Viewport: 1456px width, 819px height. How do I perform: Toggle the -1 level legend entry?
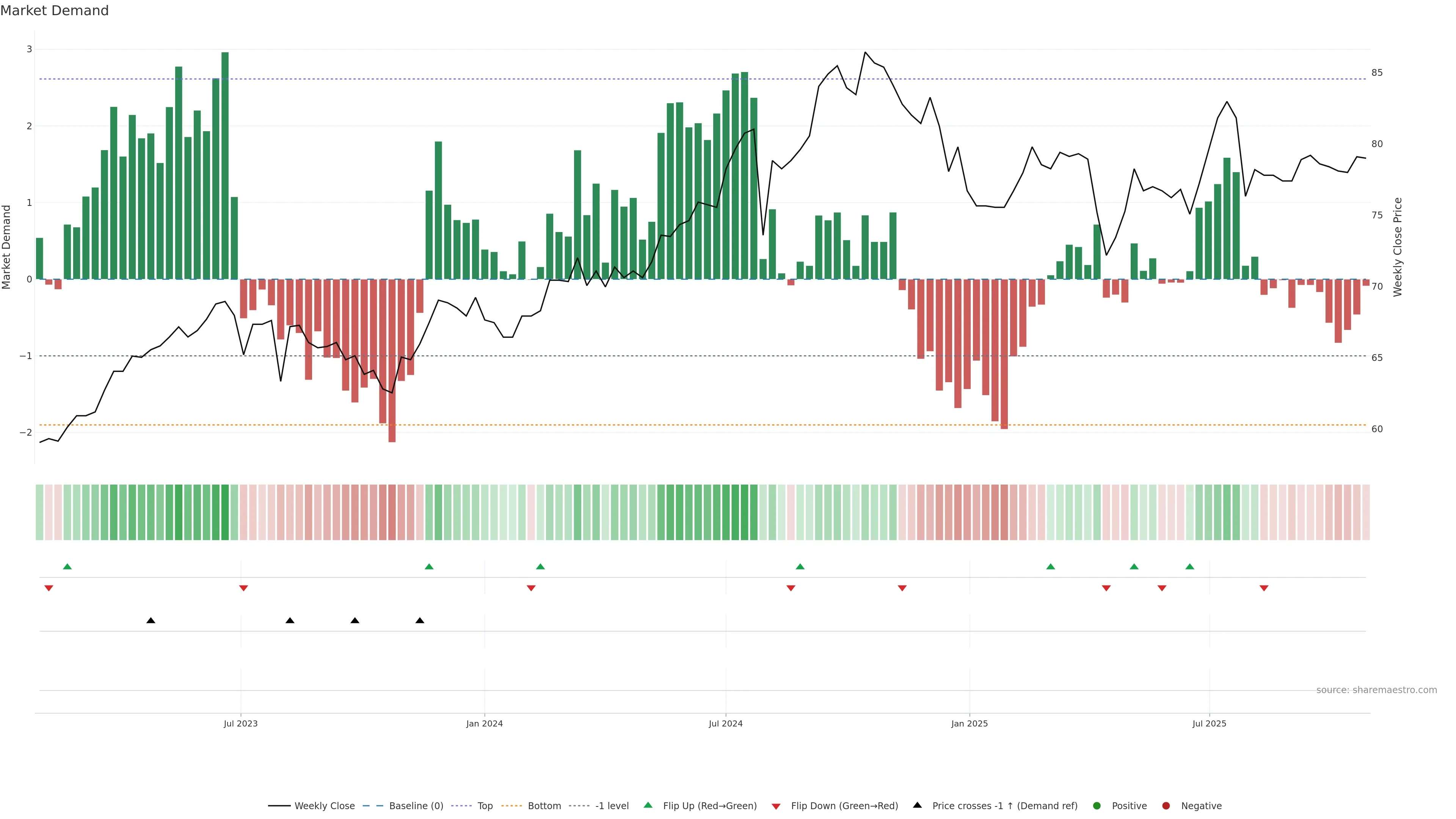click(612, 806)
